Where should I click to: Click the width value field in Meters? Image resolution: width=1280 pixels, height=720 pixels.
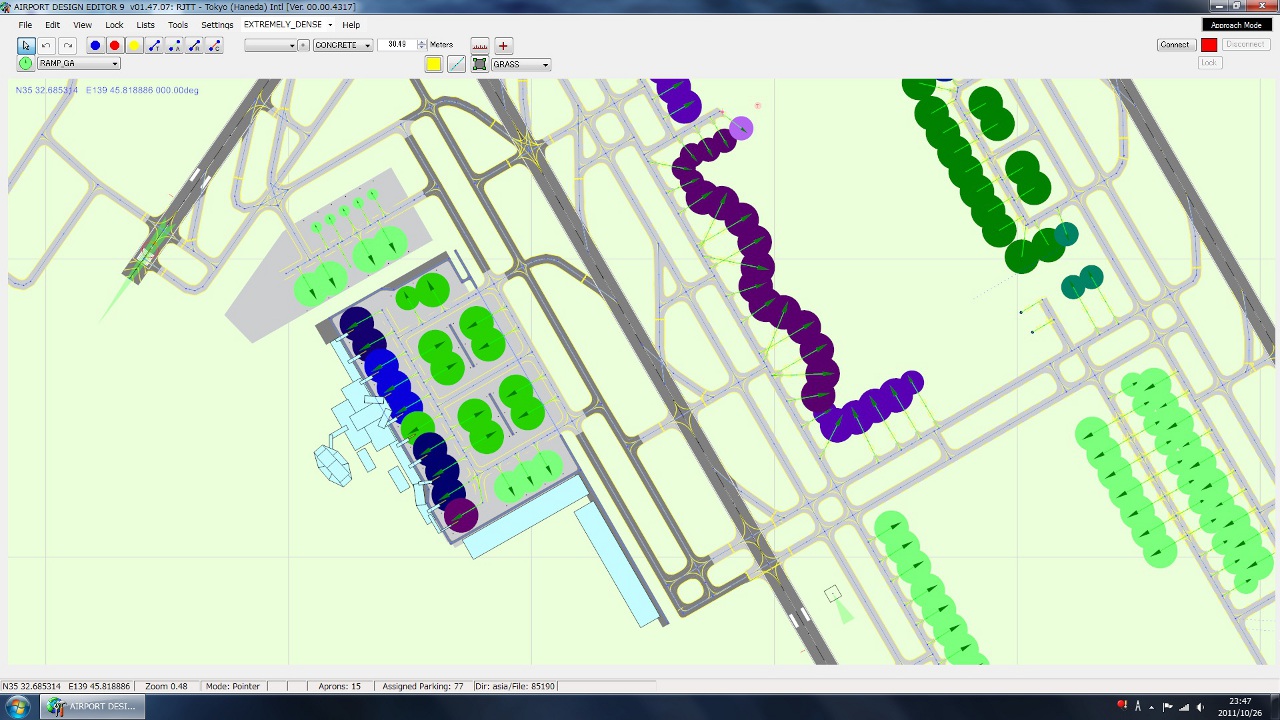397,45
